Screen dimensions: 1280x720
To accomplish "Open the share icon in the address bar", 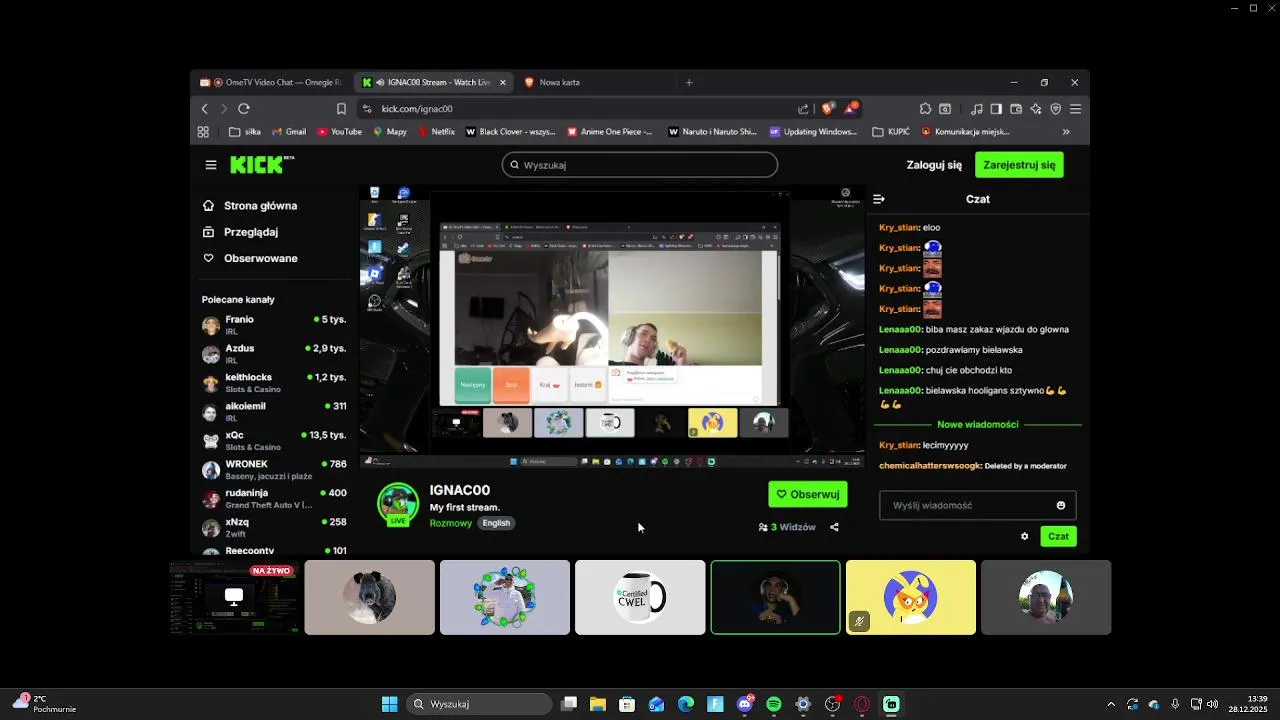I will pyautogui.click(x=803, y=109).
